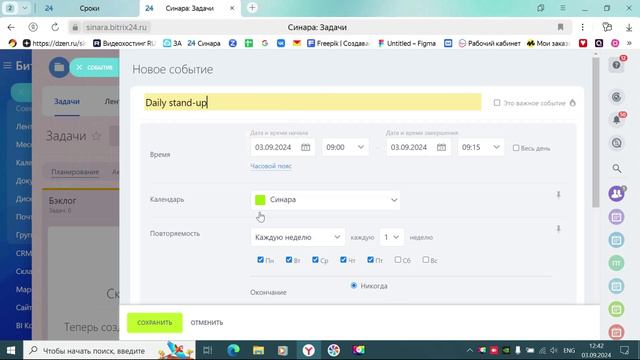This screenshot has width=640, height=360.
Task: Click the blue folder round icon
Action: point(59,67)
